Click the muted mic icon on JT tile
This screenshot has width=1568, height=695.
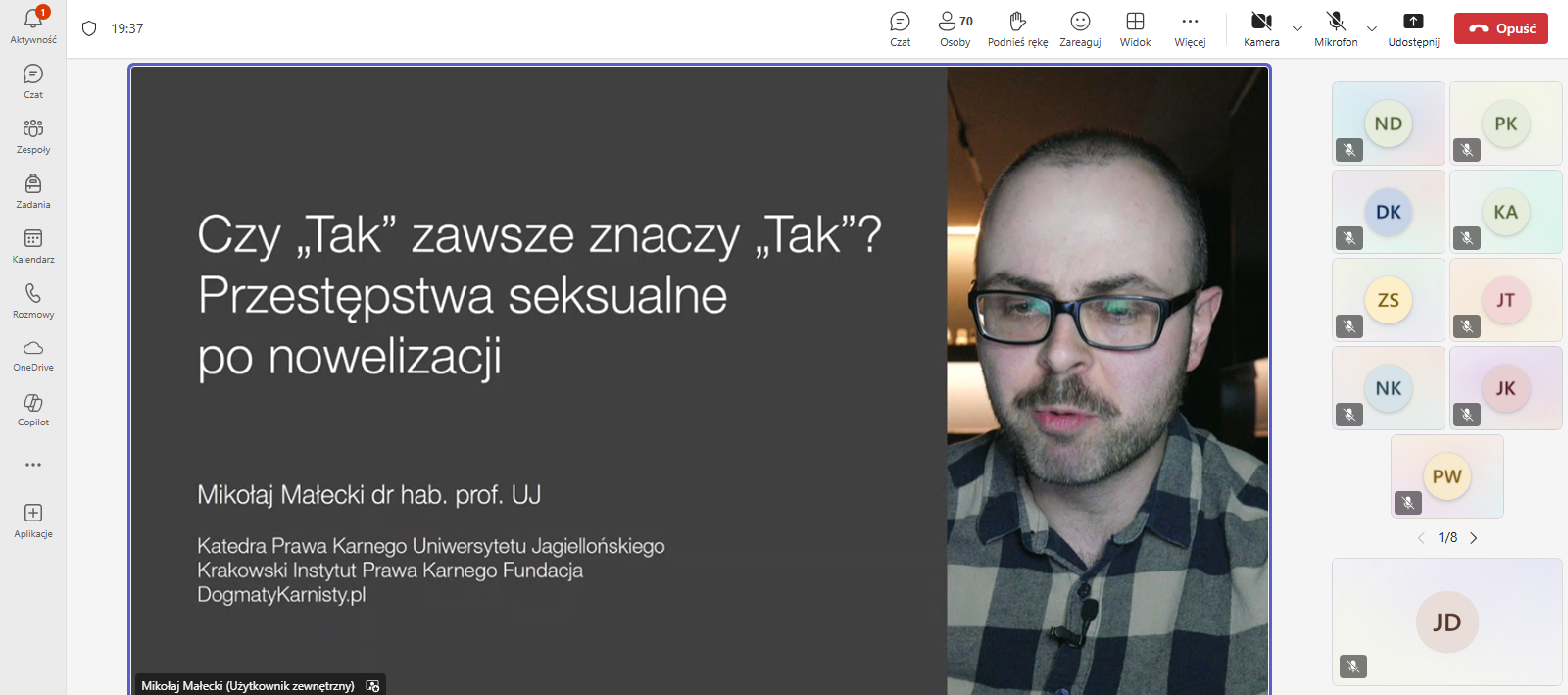[1467, 326]
